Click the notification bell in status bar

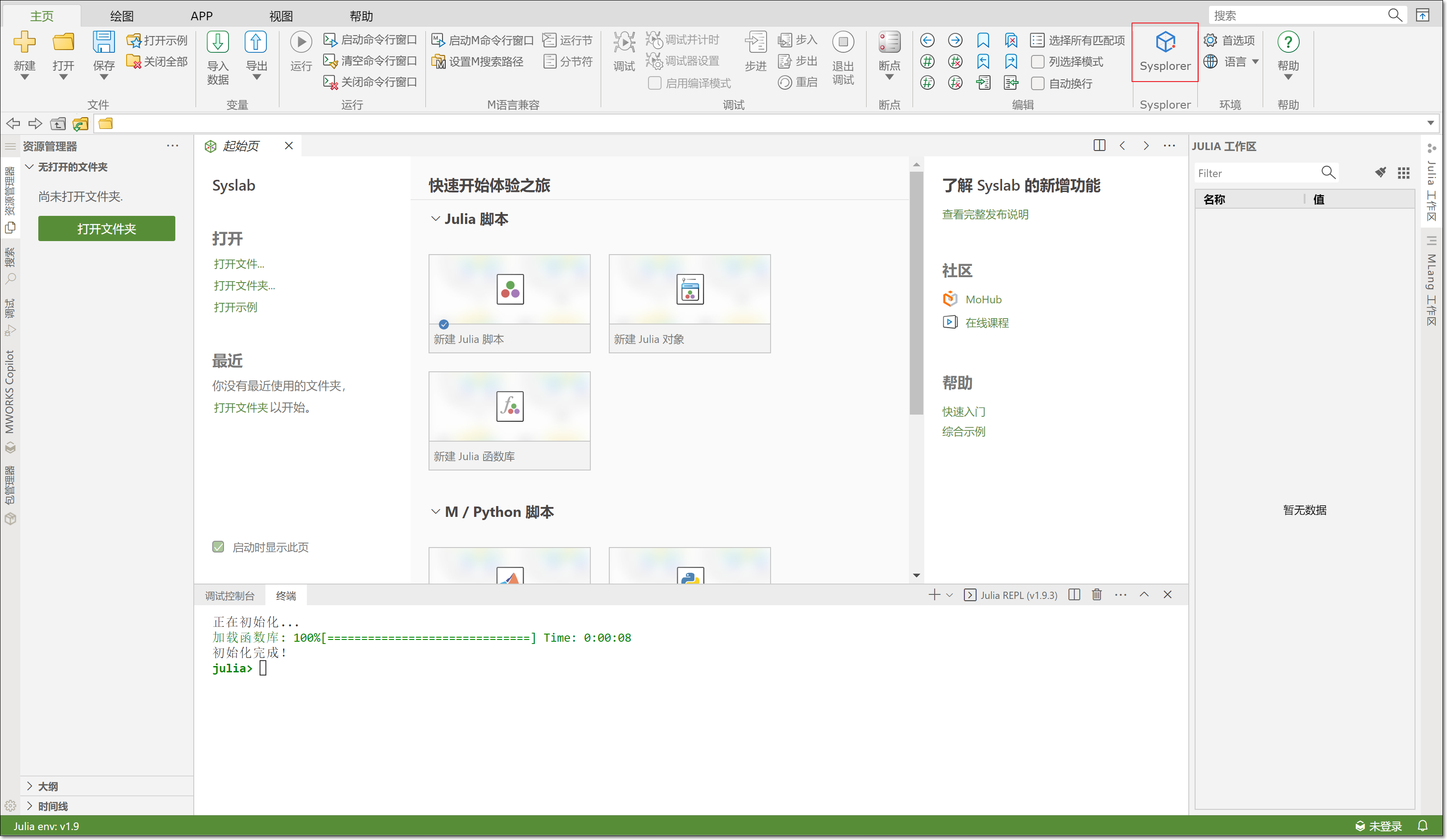(x=1422, y=826)
